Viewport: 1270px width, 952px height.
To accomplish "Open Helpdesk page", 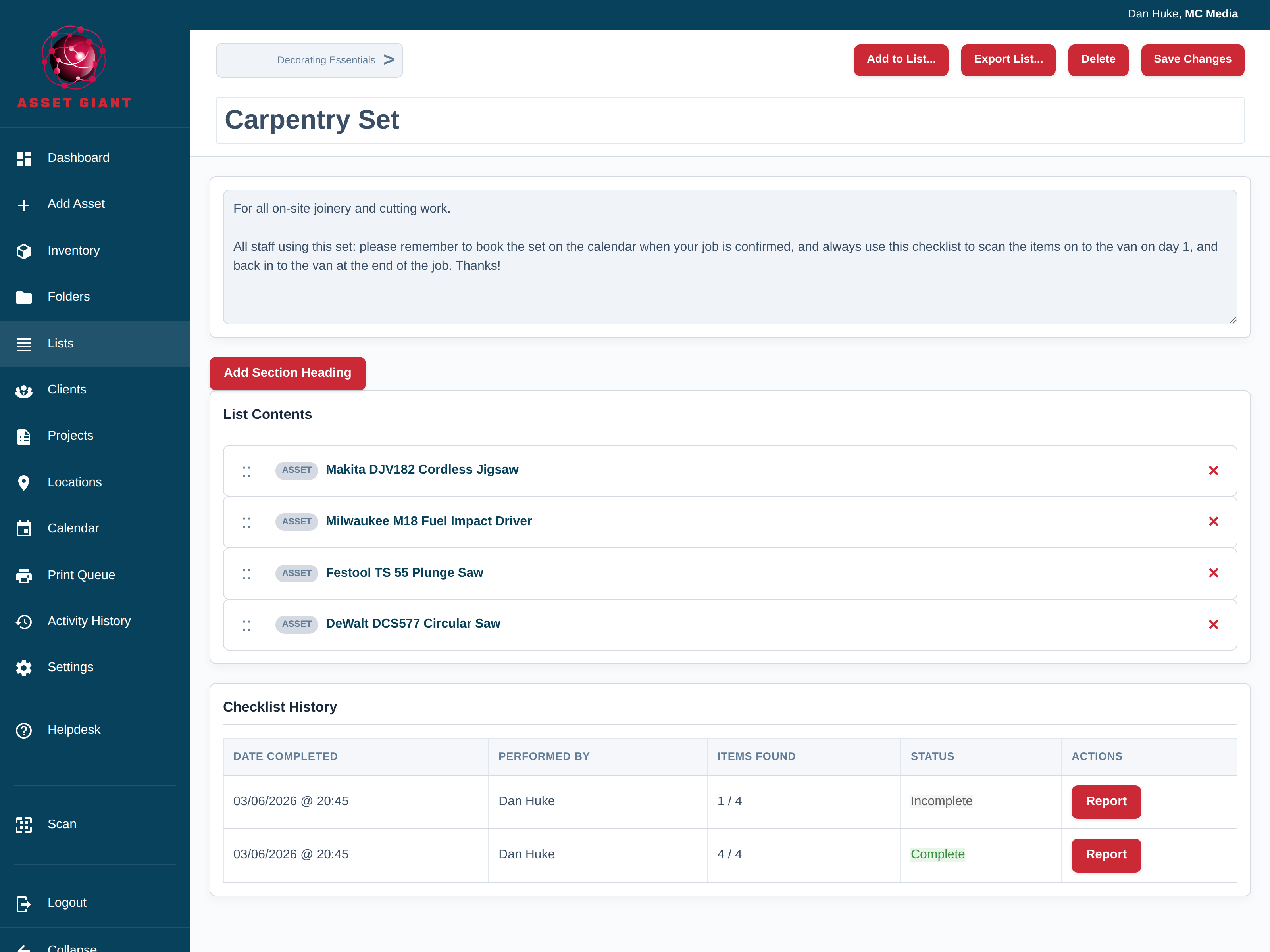I will [x=95, y=730].
